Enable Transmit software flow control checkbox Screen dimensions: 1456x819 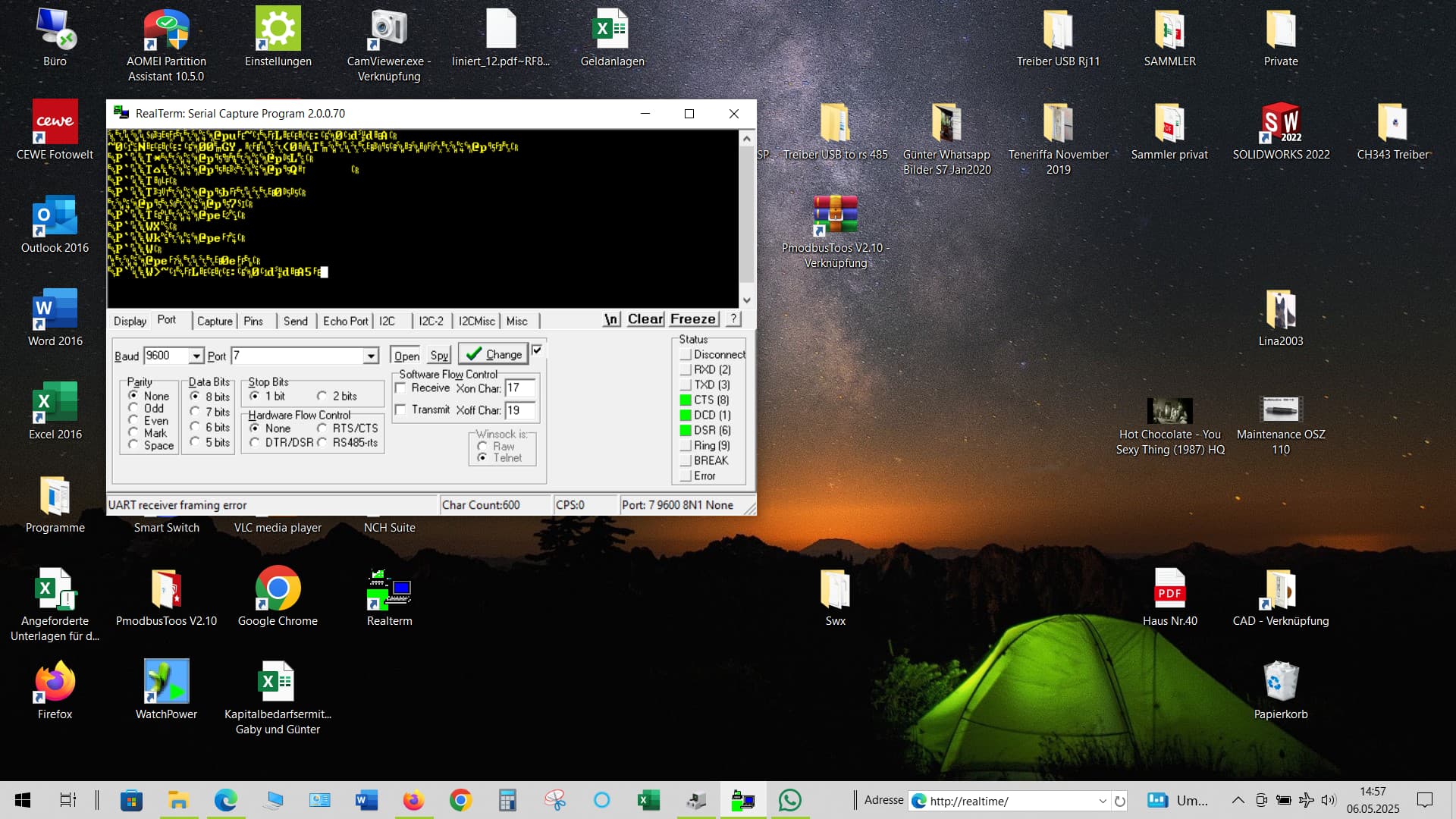tap(401, 409)
